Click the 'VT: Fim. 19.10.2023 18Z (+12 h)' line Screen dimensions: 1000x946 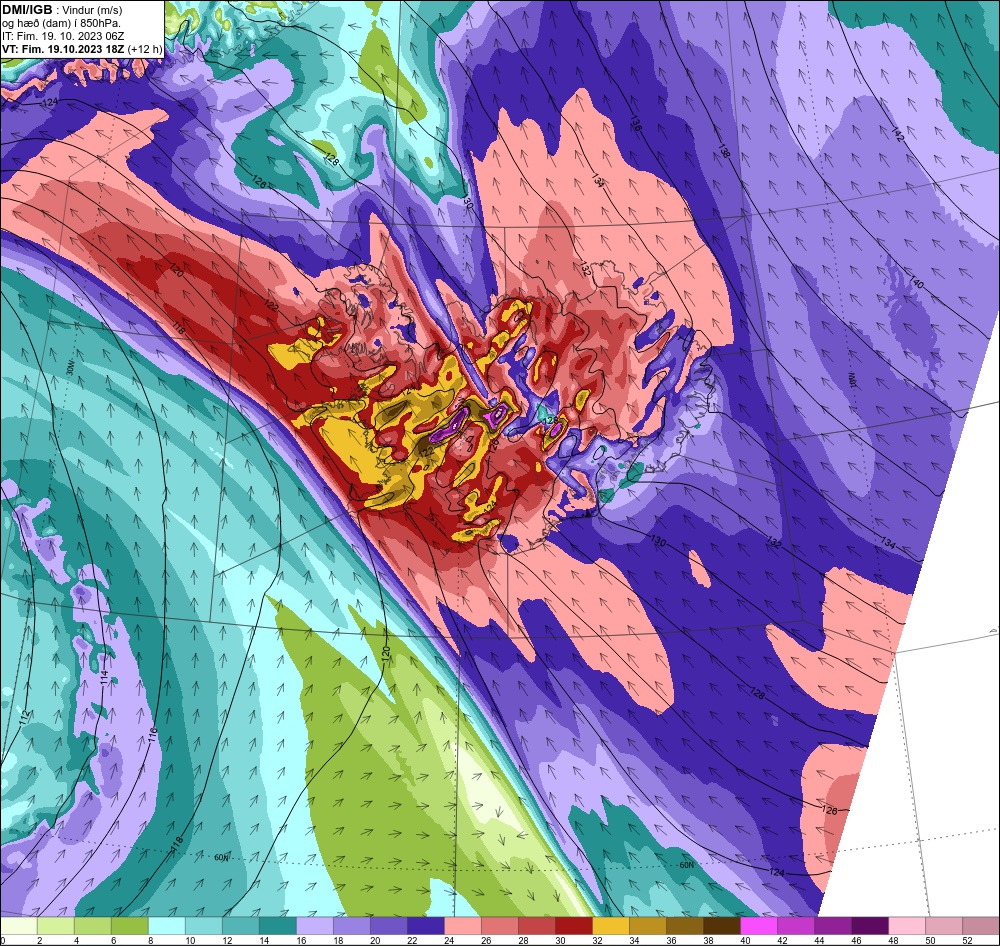point(82,49)
